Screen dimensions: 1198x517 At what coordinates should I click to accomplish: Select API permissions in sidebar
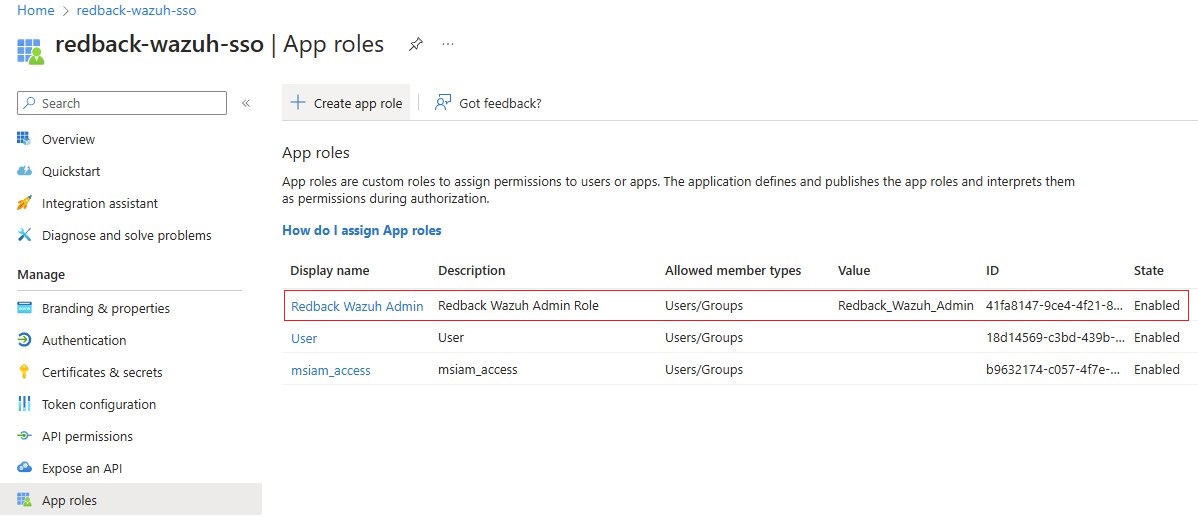pyautogui.click(x=87, y=437)
